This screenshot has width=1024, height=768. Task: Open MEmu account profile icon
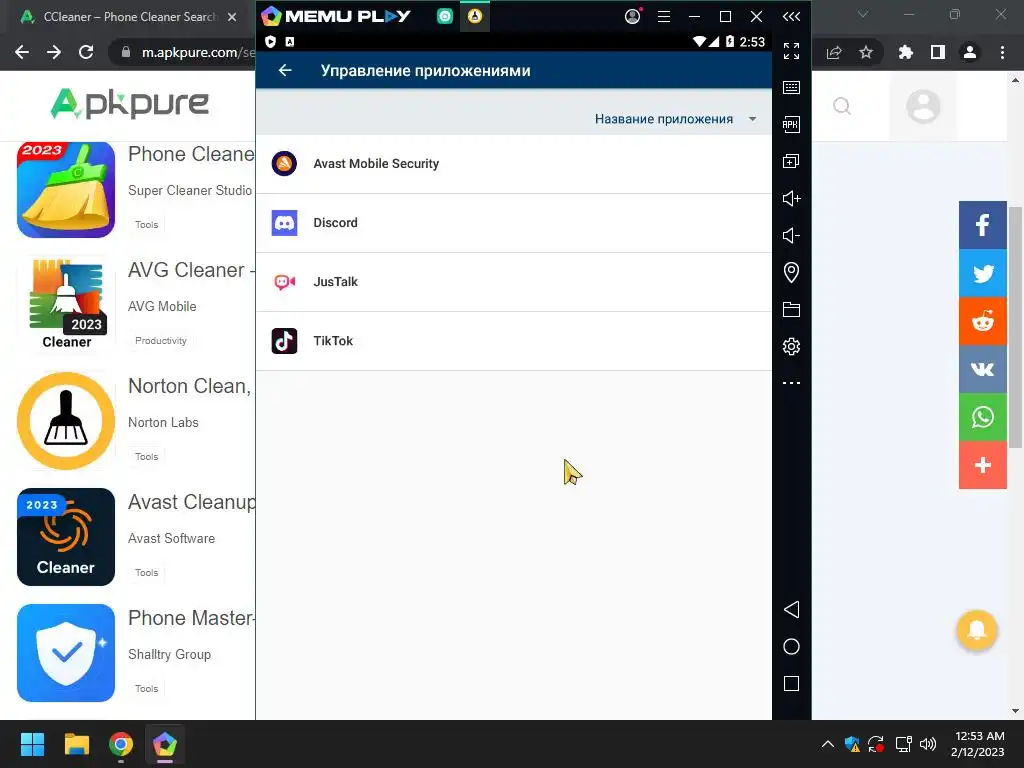click(x=633, y=16)
